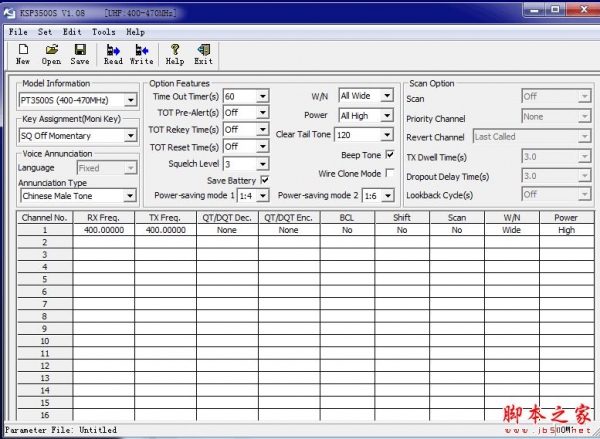Click the Scan column header
This screenshot has width=600, height=439.
[457, 218]
